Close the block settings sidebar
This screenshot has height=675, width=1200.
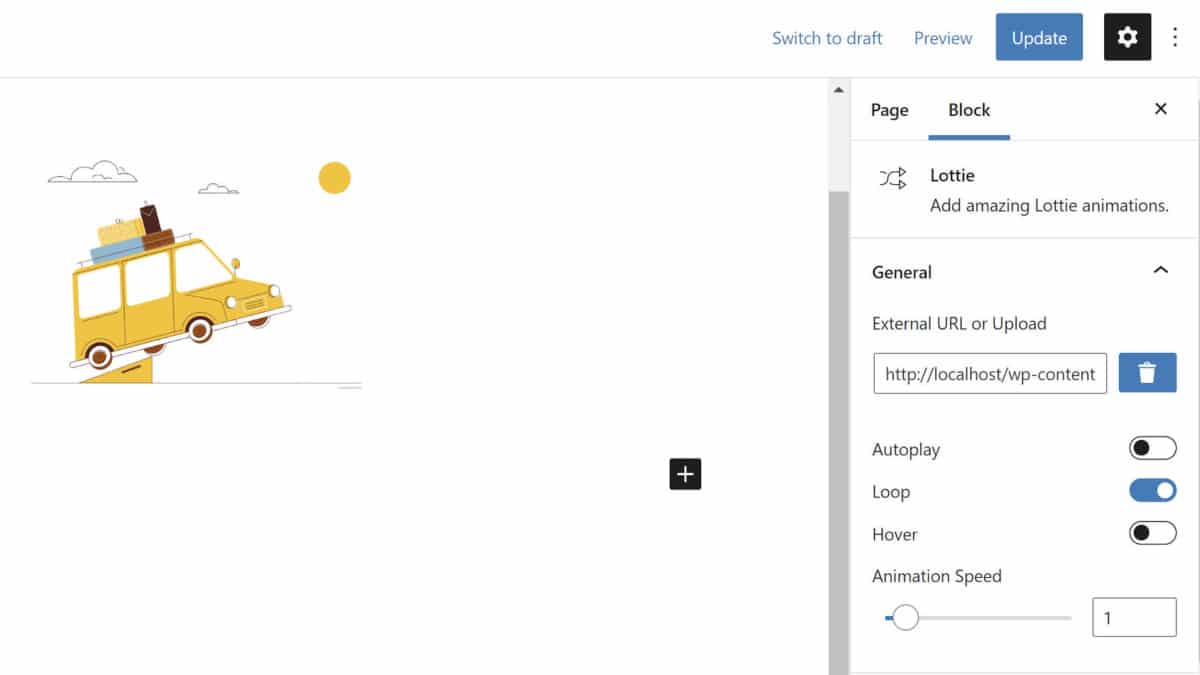click(1160, 109)
